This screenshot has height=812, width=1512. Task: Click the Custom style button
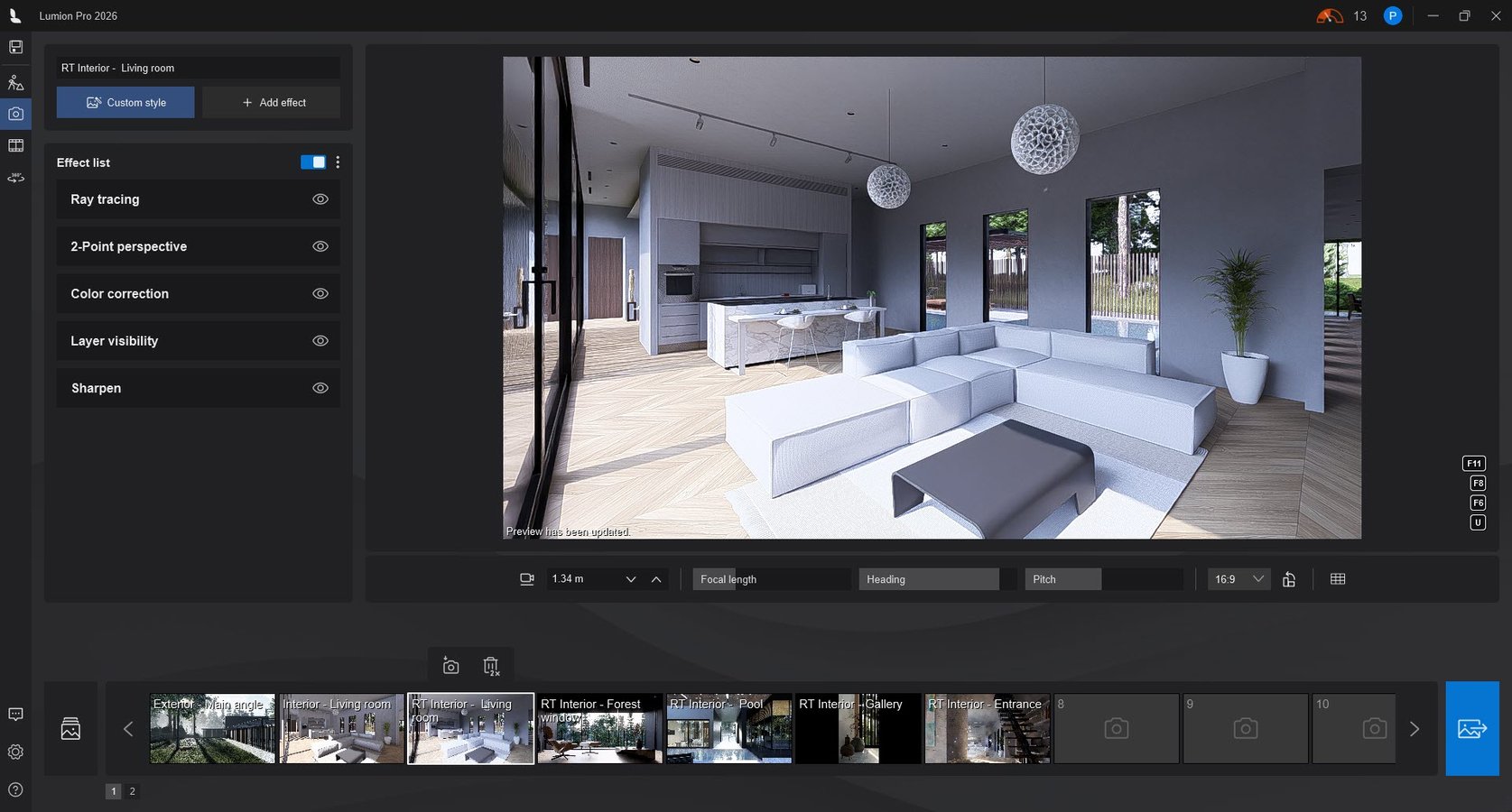[x=125, y=103]
